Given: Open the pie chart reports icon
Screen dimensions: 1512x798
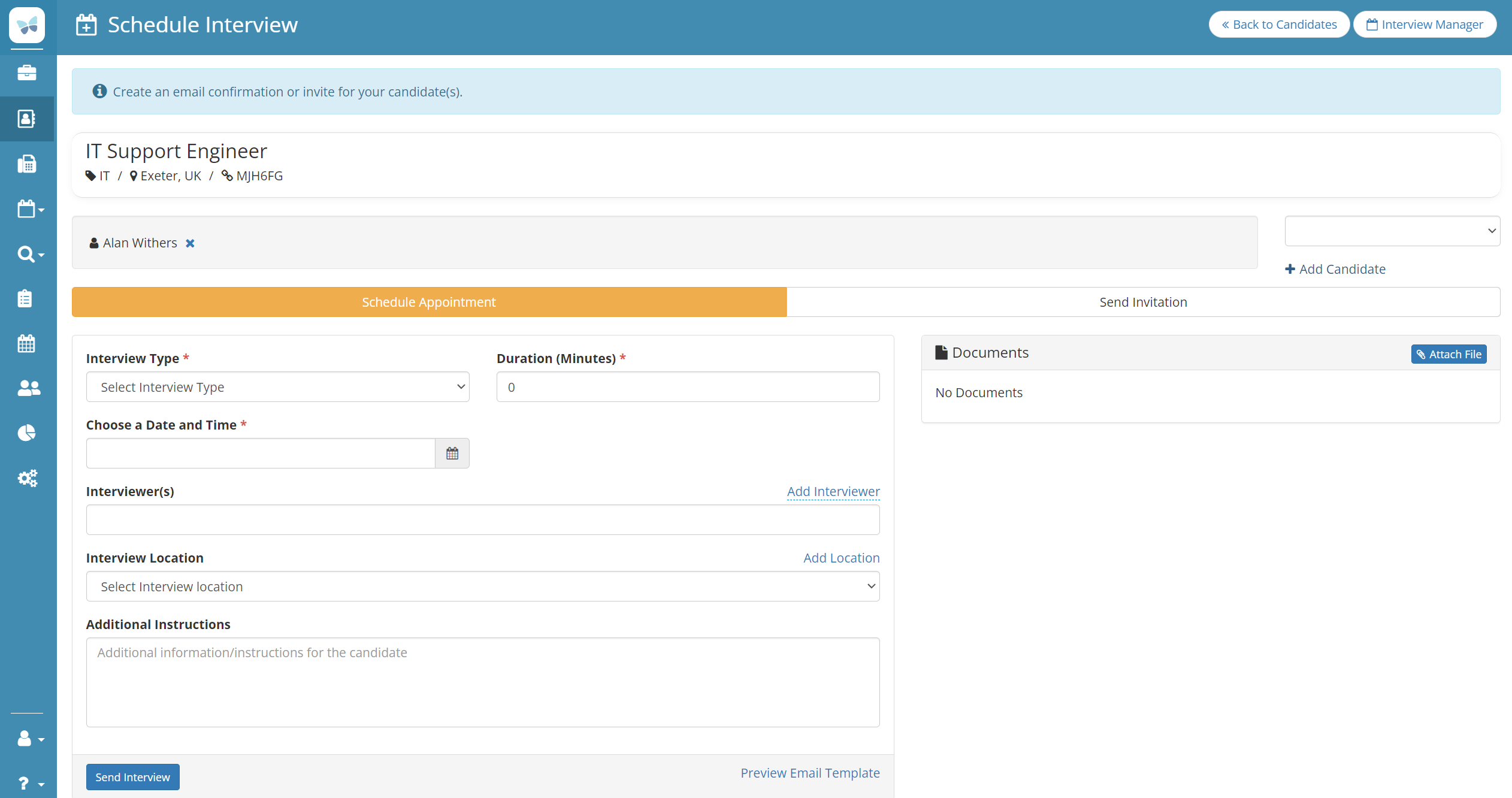Looking at the screenshot, I should (x=27, y=433).
